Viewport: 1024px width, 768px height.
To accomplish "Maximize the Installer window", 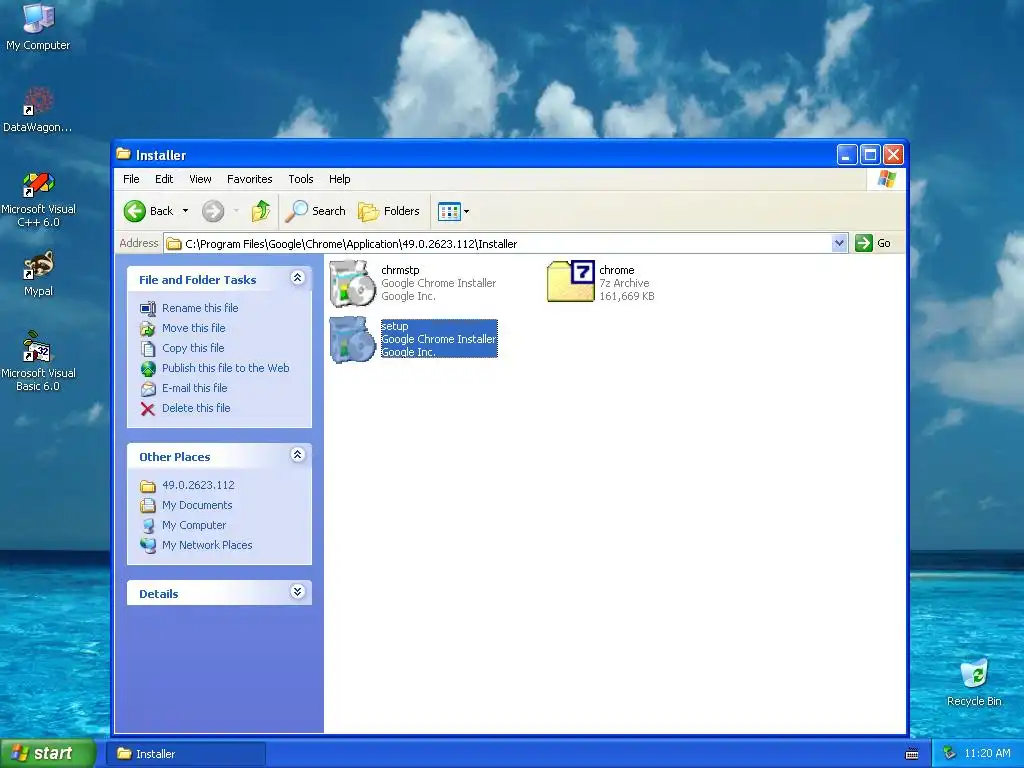I will point(870,155).
